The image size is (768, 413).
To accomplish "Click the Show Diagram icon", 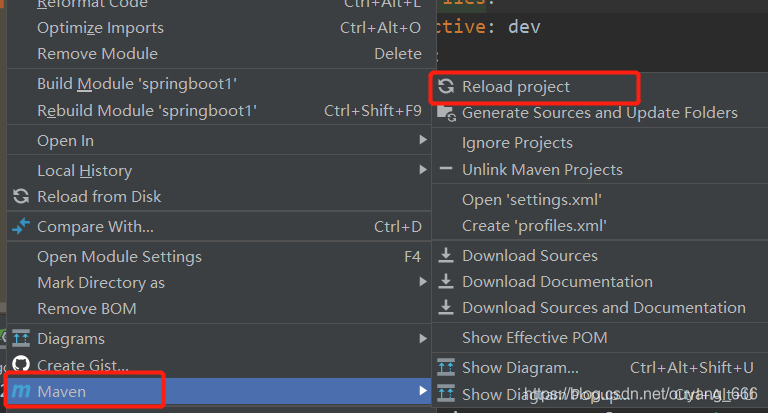I will click(x=446, y=367).
